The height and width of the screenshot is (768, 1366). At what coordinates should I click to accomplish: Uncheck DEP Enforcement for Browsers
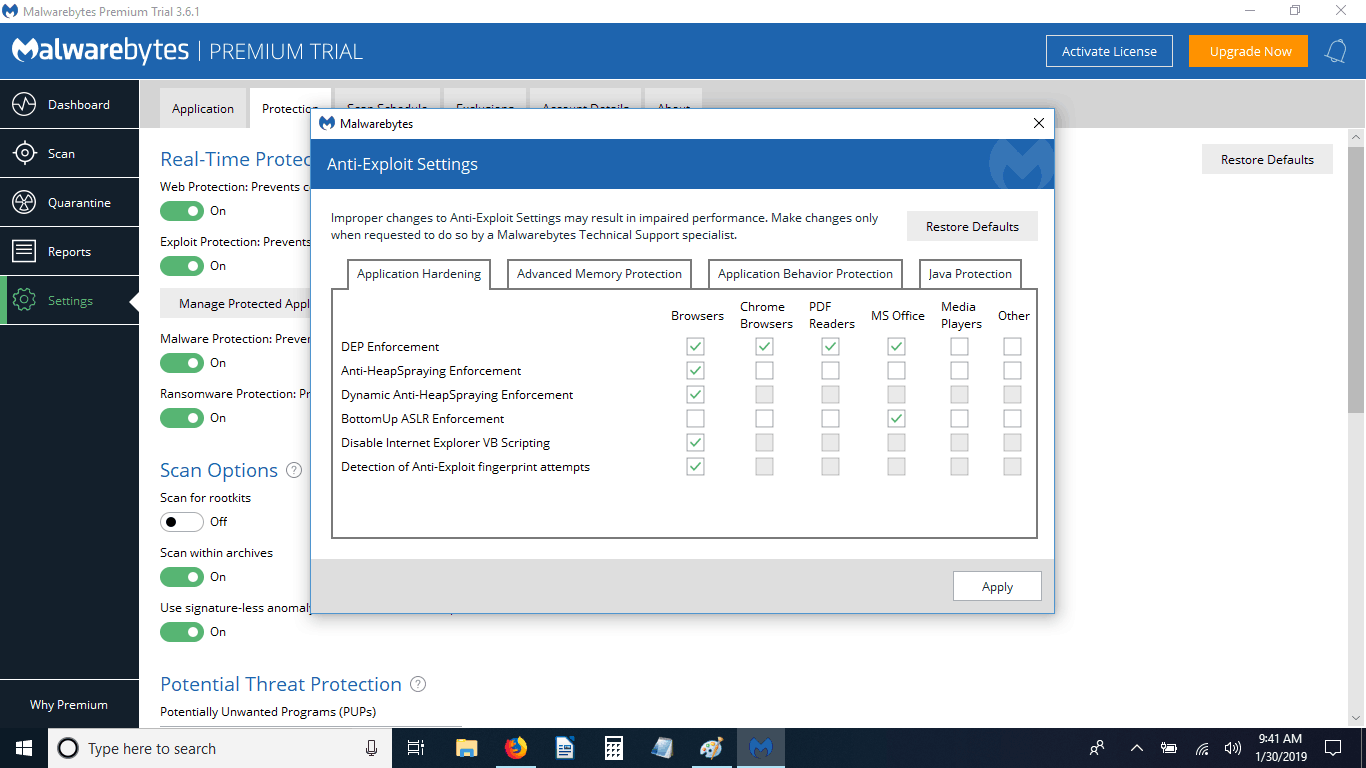(695, 347)
